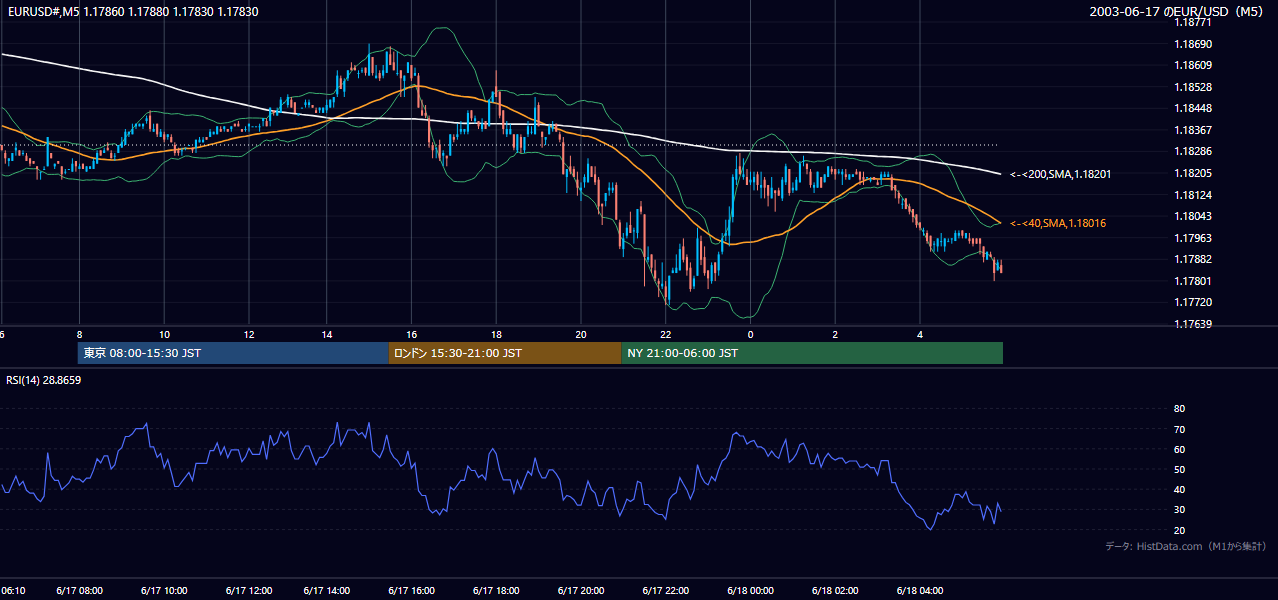Click hour tick 18 under price chart
The height and width of the screenshot is (600, 1278).
(x=496, y=335)
